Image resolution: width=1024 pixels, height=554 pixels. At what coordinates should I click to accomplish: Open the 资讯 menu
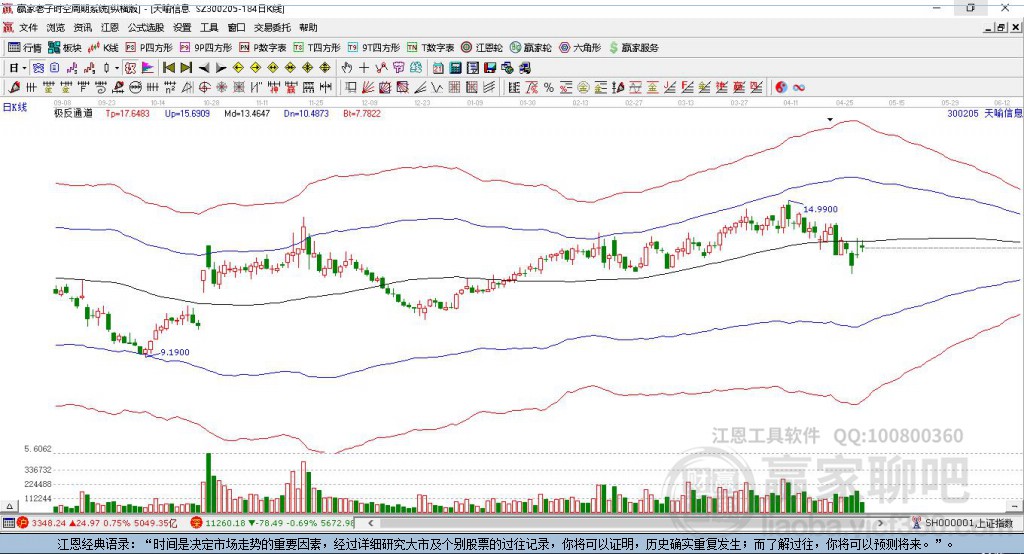tap(83, 27)
